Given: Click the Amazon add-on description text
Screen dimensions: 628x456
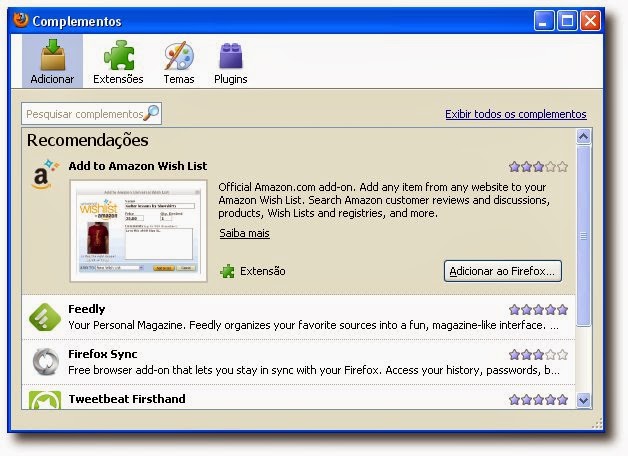Looking at the screenshot, I should (x=384, y=200).
